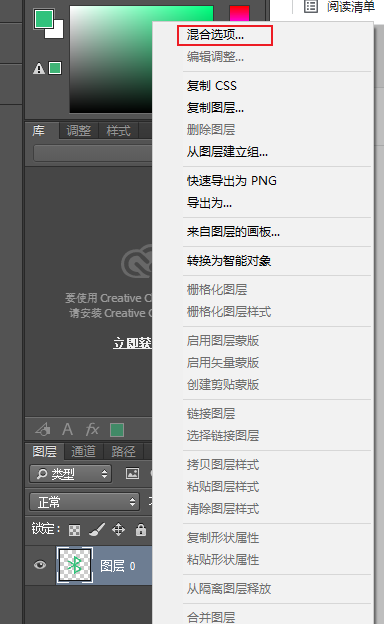
Task: Open the library selection dropdown field
Action: (x=93, y=153)
